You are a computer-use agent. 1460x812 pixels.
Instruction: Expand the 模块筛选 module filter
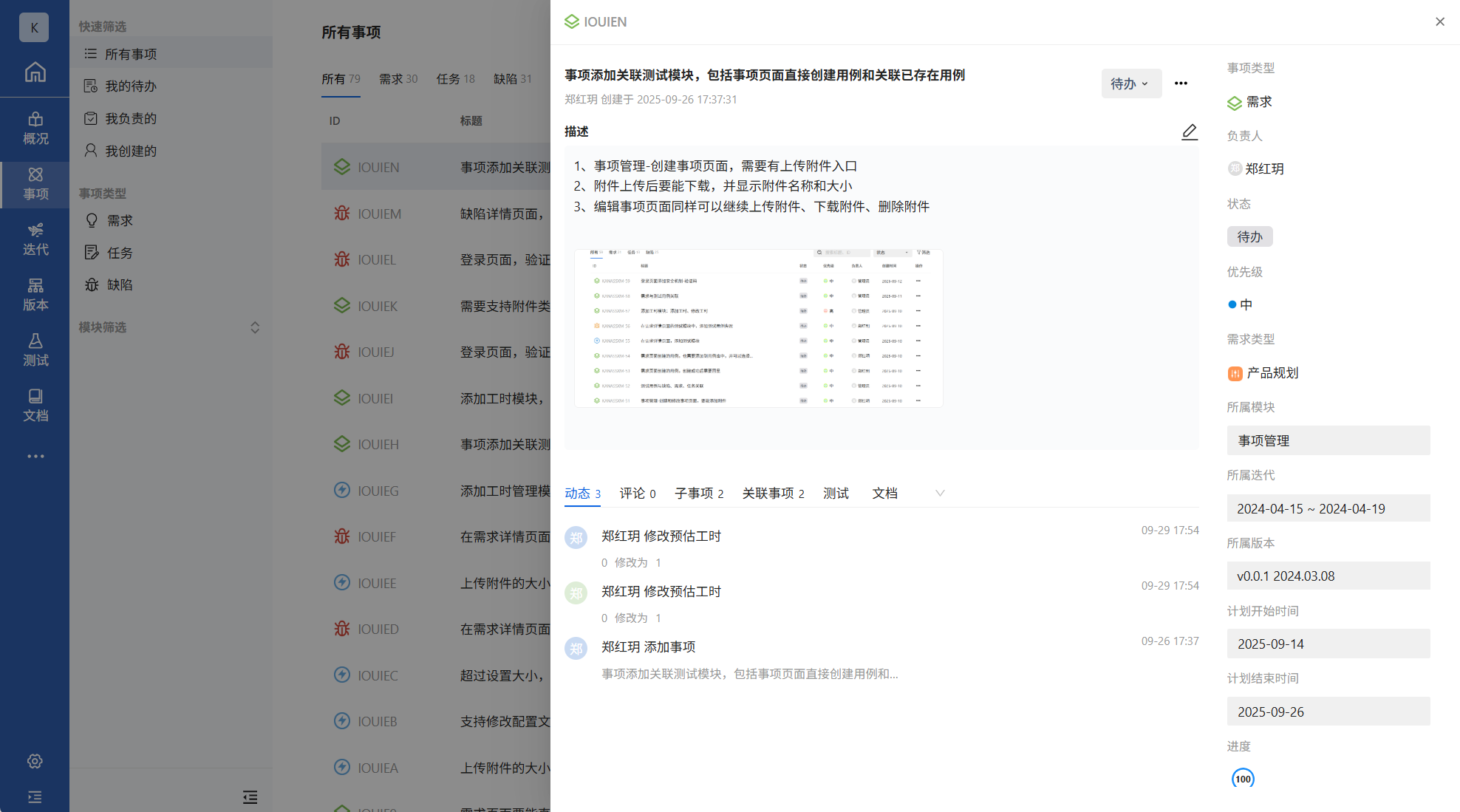click(x=255, y=327)
